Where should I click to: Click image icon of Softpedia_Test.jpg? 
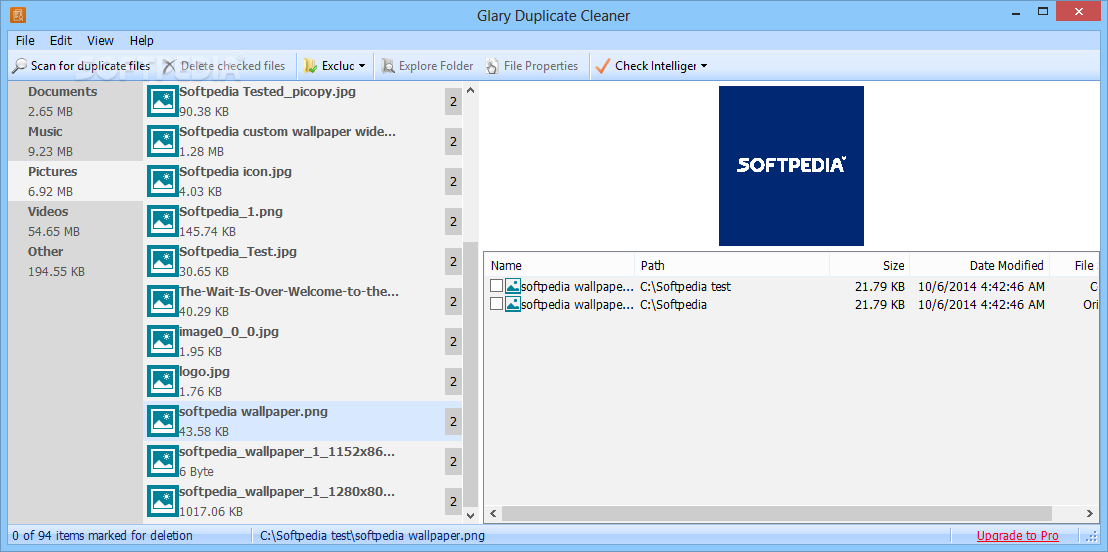(x=163, y=262)
